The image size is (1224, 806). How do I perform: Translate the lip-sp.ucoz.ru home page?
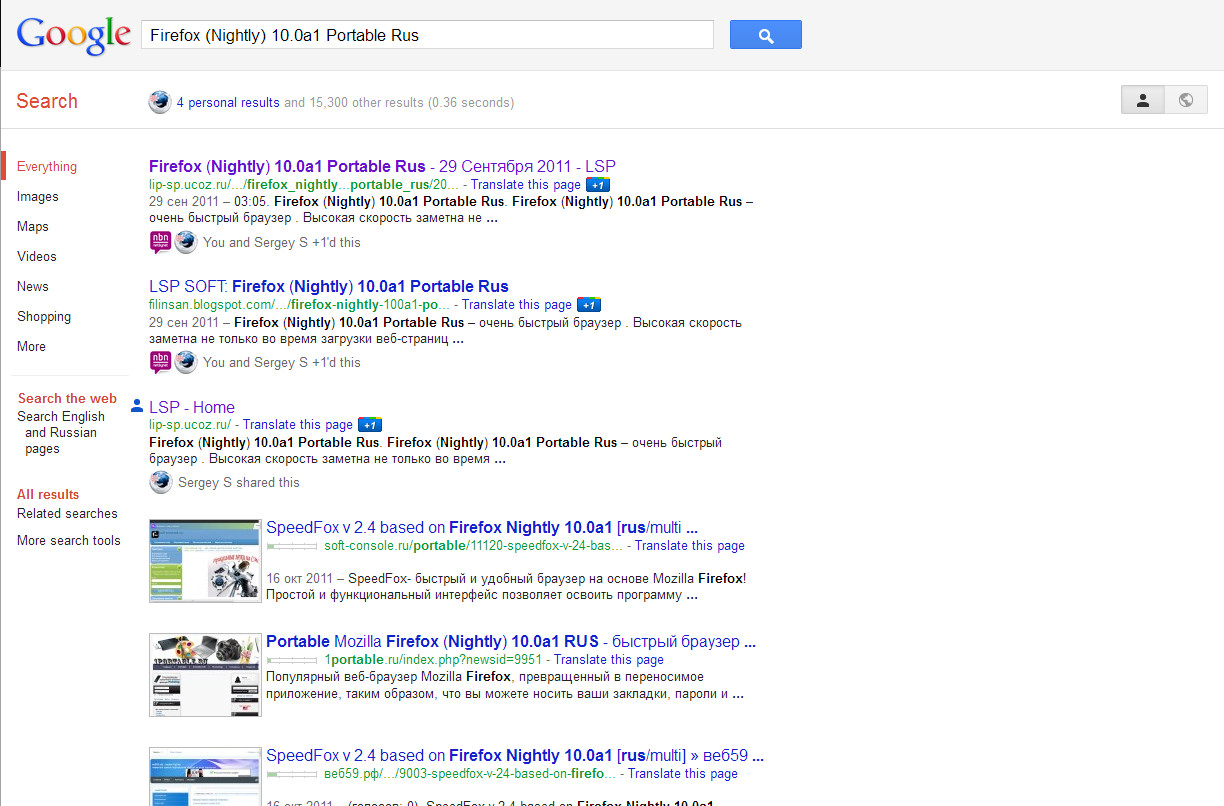[x=298, y=425]
